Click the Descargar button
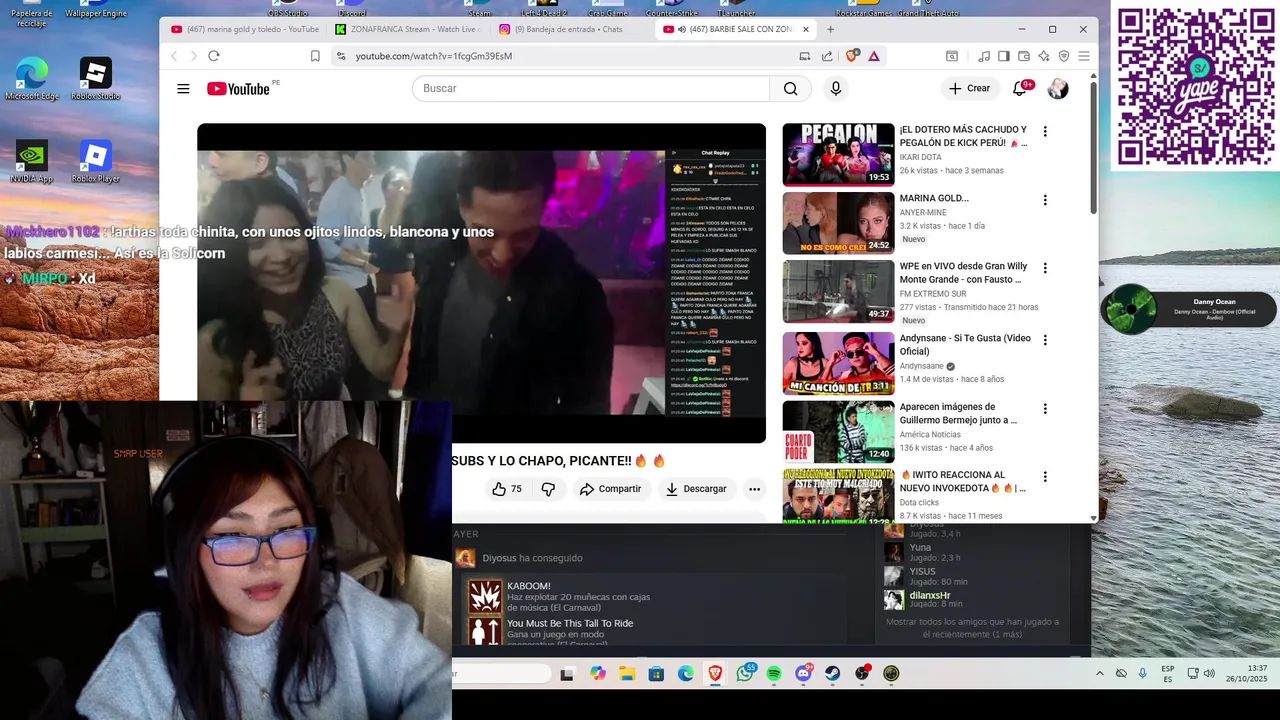Image resolution: width=1280 pixels, height=720 pixels. tap(696, 489)
